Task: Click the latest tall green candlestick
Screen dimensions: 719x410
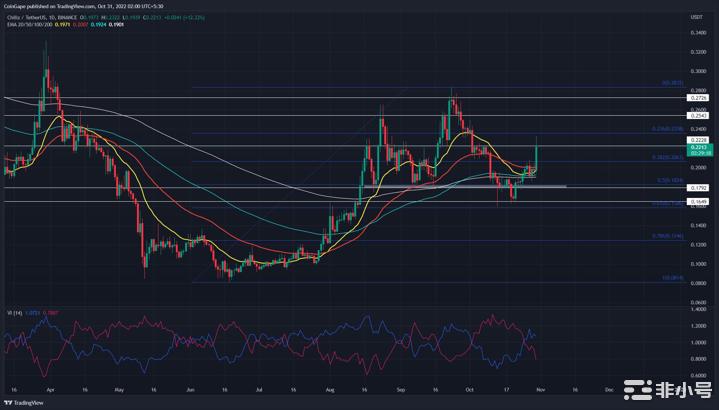Action: 537,155
